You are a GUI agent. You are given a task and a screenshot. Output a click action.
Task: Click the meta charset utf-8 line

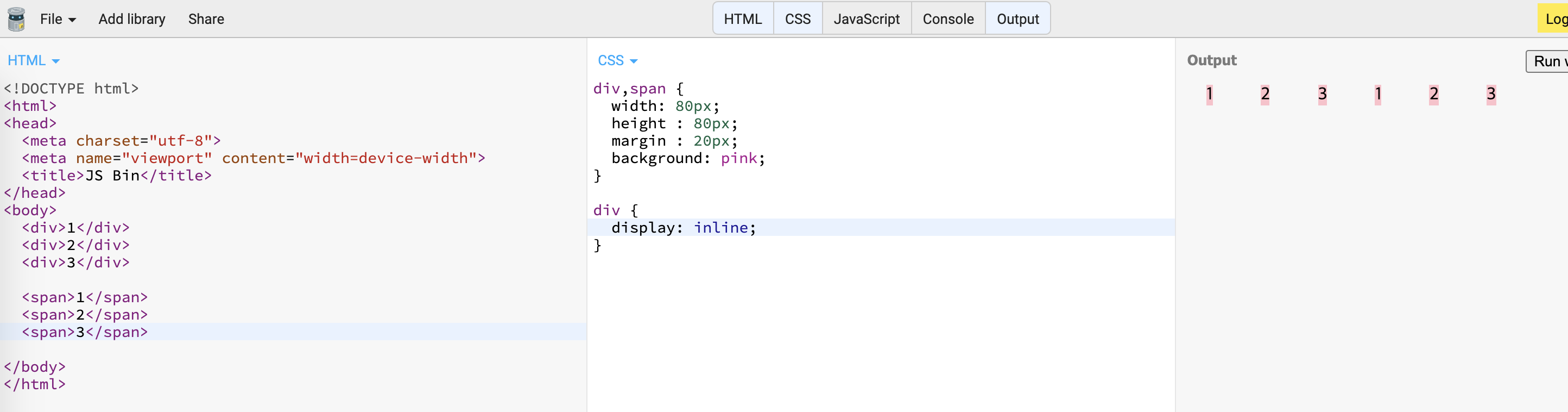coord(121,141)
